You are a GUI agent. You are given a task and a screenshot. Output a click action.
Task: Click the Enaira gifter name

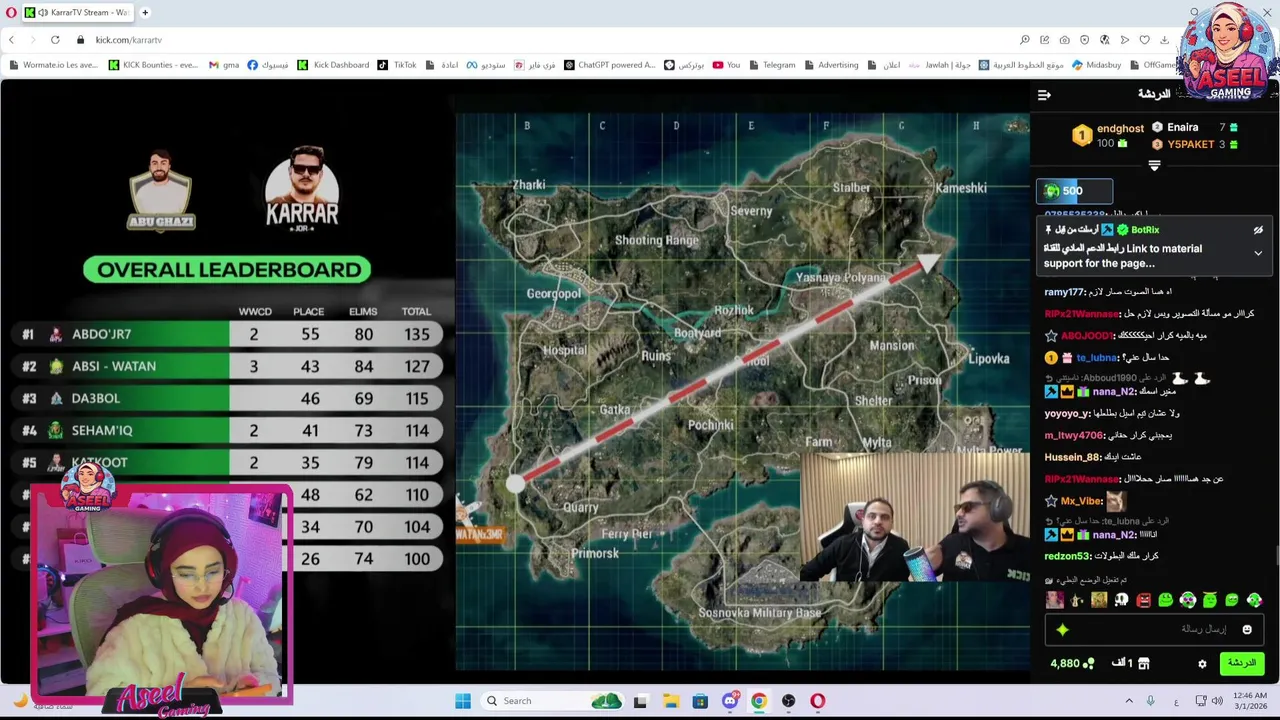tap(1182, 128)
